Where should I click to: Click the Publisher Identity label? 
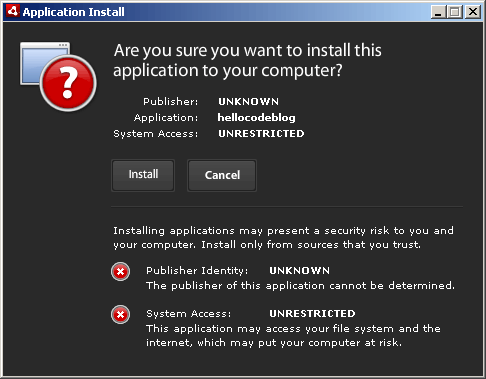click(197, 271)
